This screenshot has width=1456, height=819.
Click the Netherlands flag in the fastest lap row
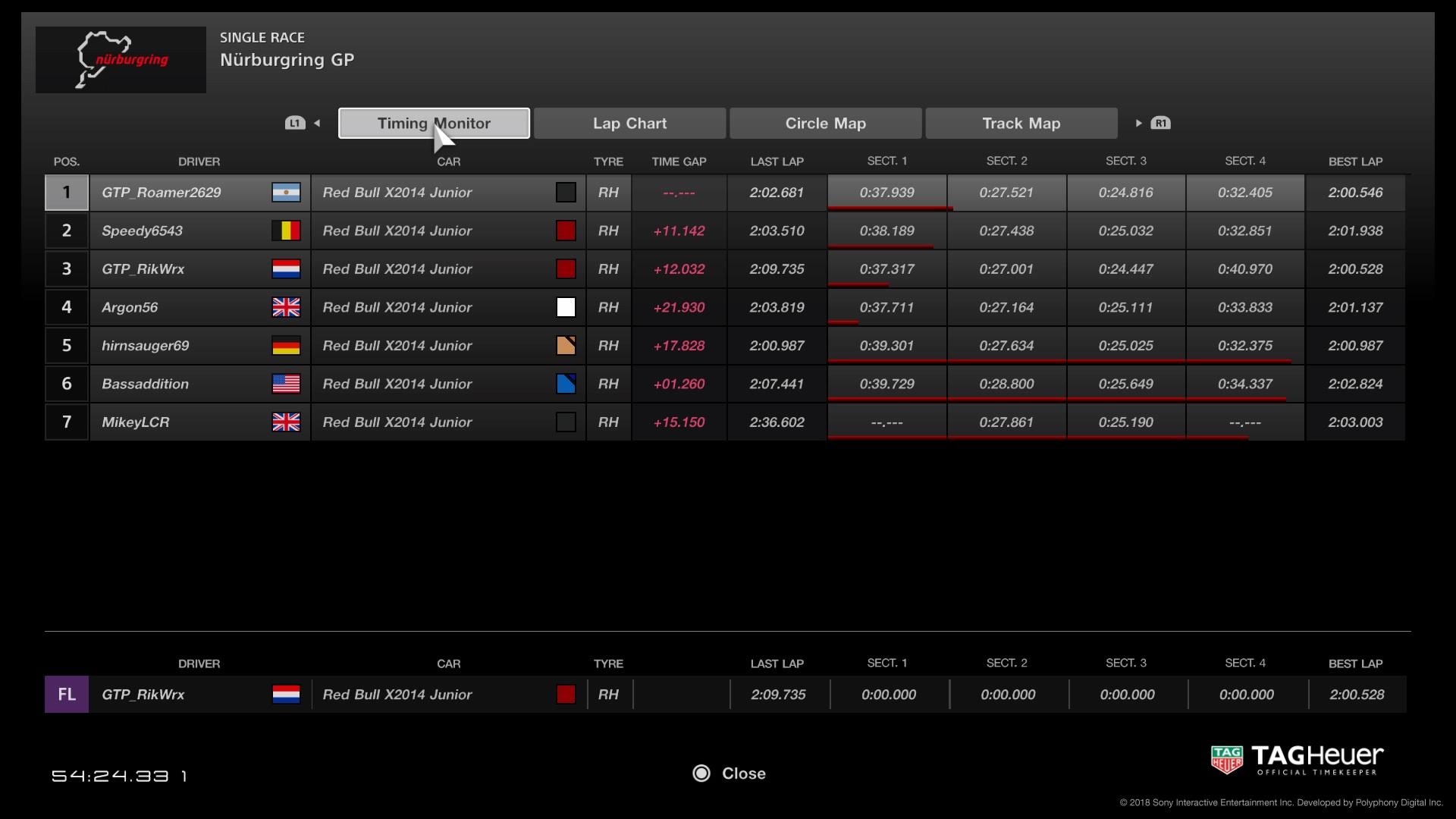point(286,695)
